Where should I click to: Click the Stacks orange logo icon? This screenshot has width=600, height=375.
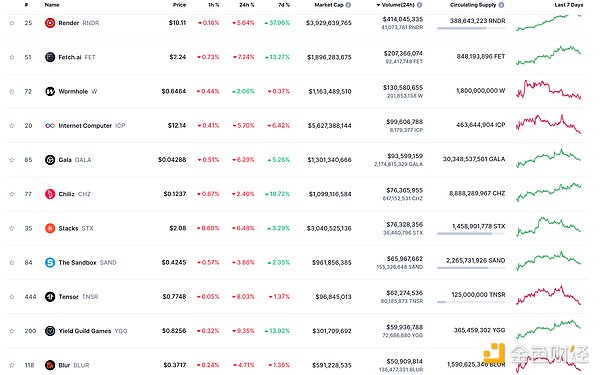point(50,228)
